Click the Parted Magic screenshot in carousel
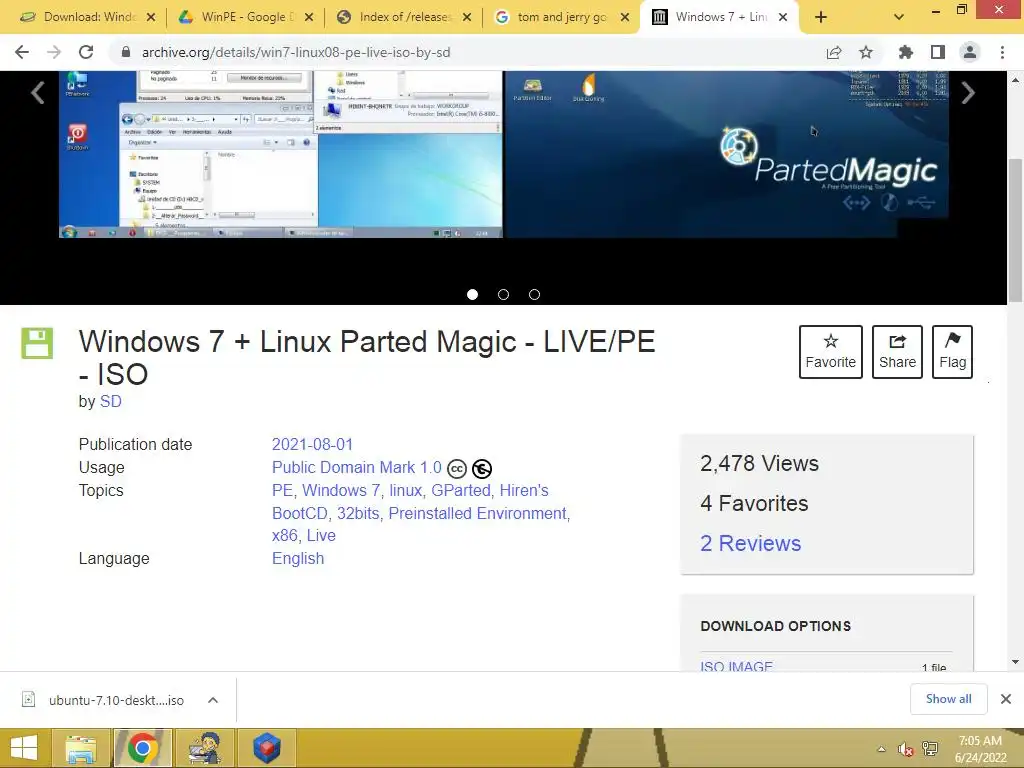Screen dimensions: 1024x768 [x=726, y=154]
